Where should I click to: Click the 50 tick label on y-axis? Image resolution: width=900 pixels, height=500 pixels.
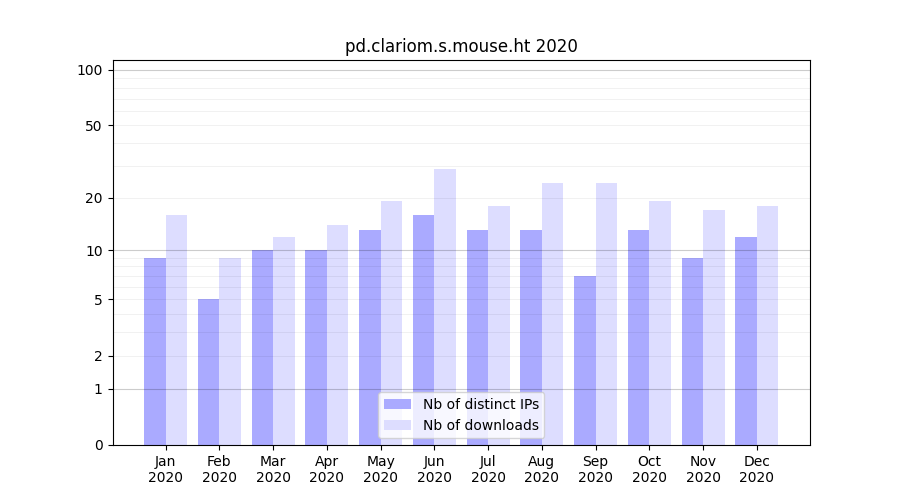point(93,126)
